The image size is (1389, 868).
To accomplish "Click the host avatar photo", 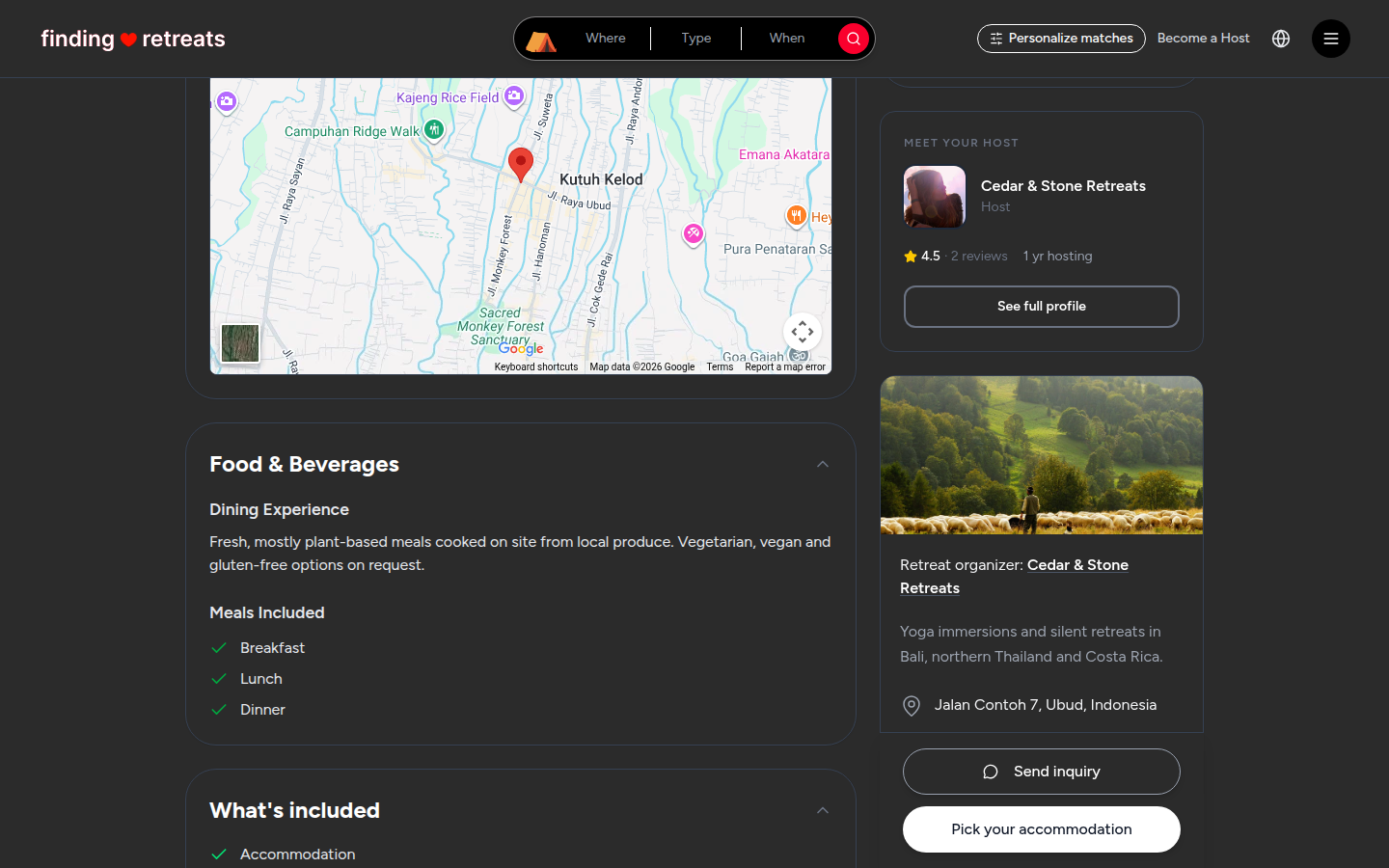I will [x=935, y=197].
